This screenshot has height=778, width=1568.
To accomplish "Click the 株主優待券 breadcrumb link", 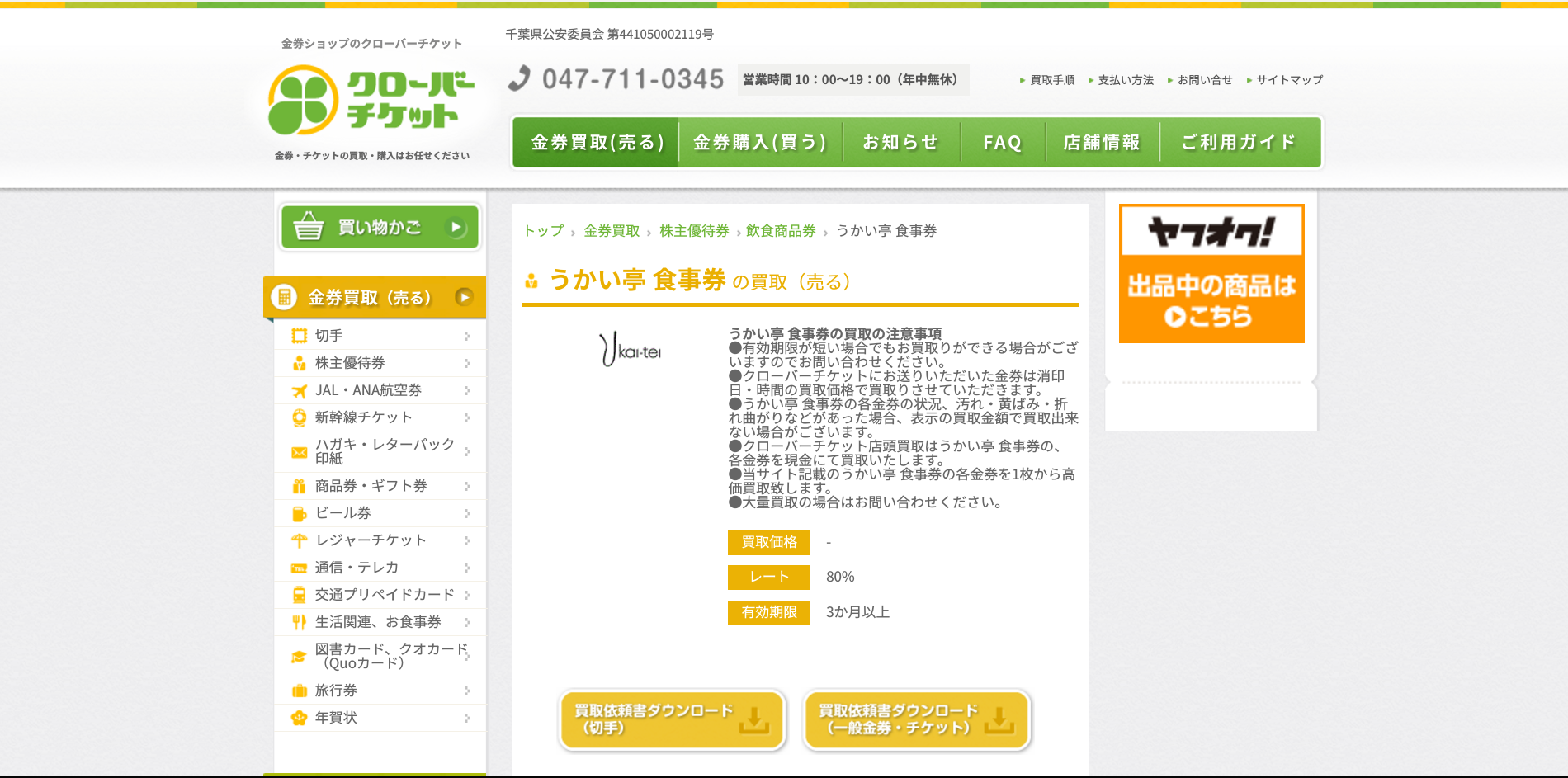I will [x=694, y=231].
